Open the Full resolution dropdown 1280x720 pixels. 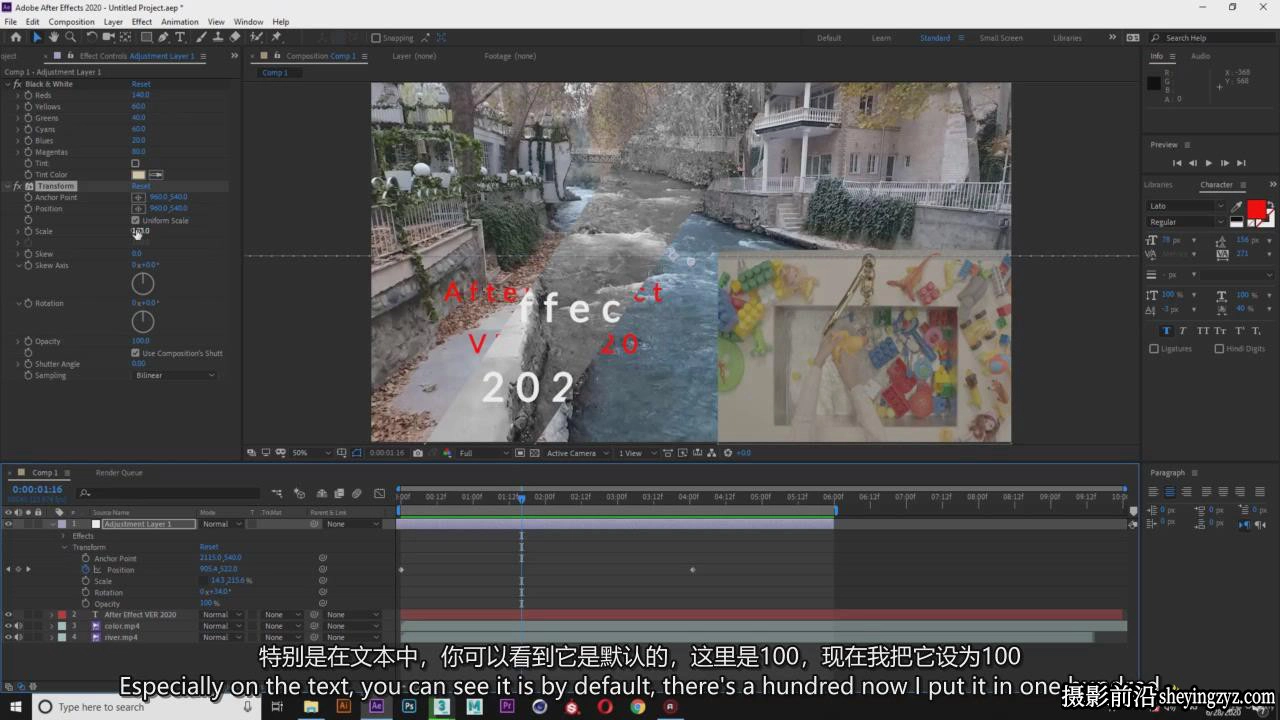coord(483,453)
